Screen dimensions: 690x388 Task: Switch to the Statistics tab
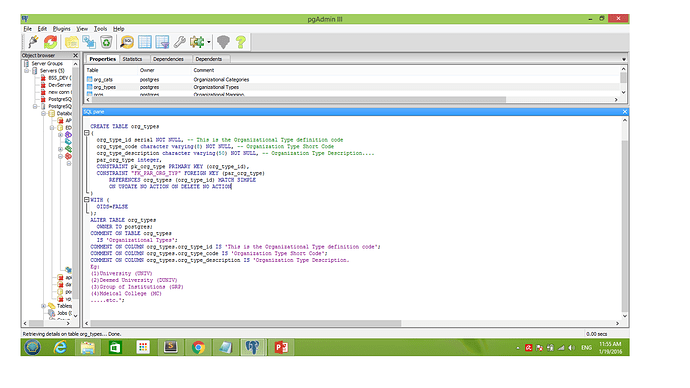(132, 59)
